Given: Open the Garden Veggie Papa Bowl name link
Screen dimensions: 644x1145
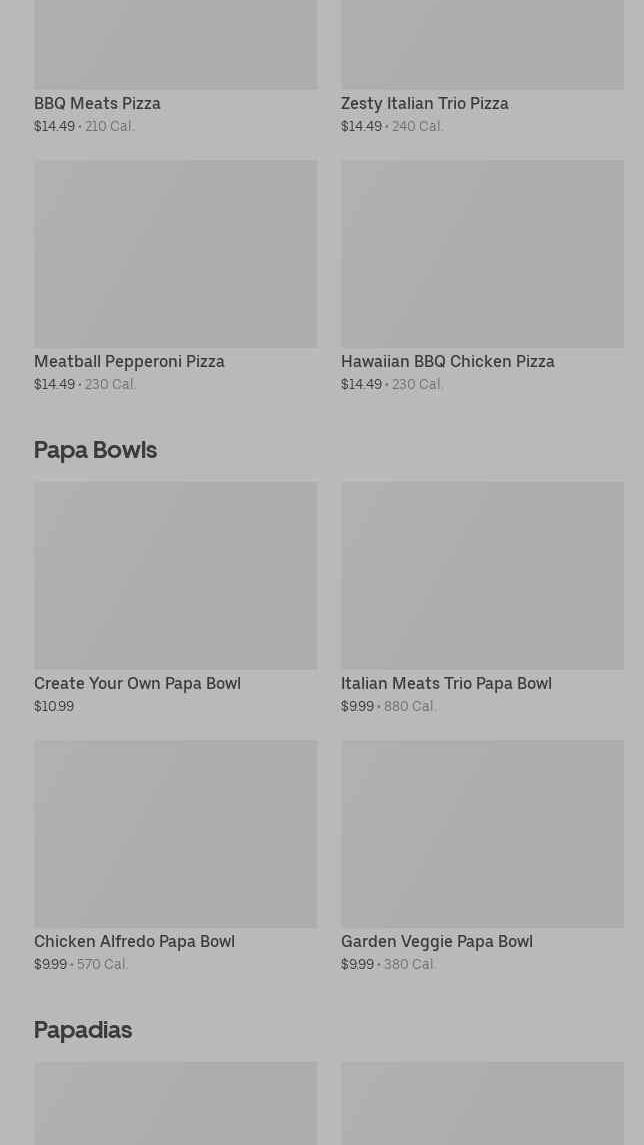Looking at the screenshot, I should coord(436,941).
